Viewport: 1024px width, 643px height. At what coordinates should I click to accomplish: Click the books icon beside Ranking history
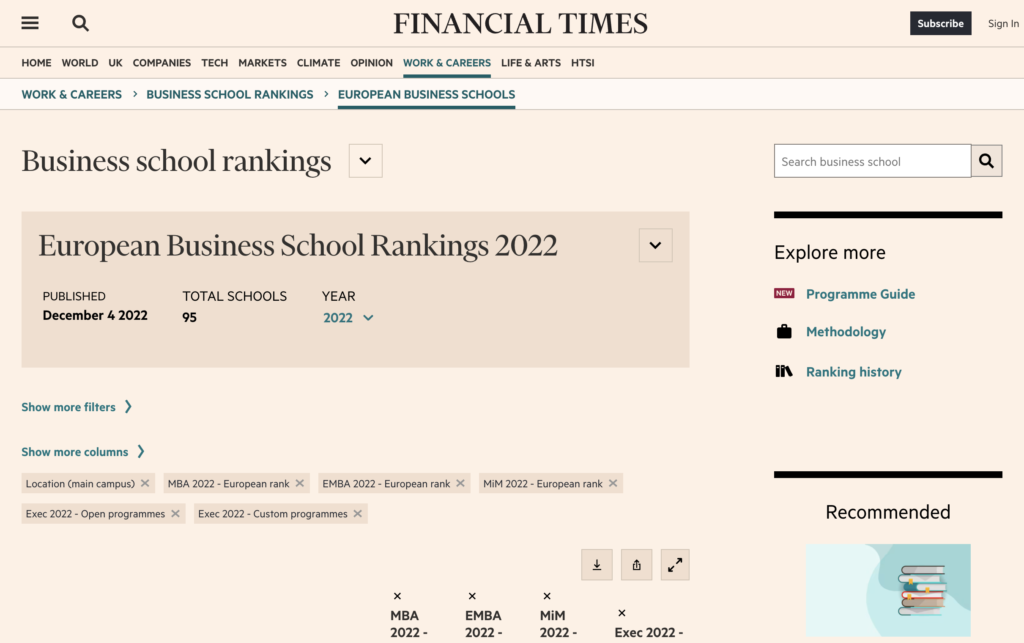pyautogui.click(x=784, y=371)
